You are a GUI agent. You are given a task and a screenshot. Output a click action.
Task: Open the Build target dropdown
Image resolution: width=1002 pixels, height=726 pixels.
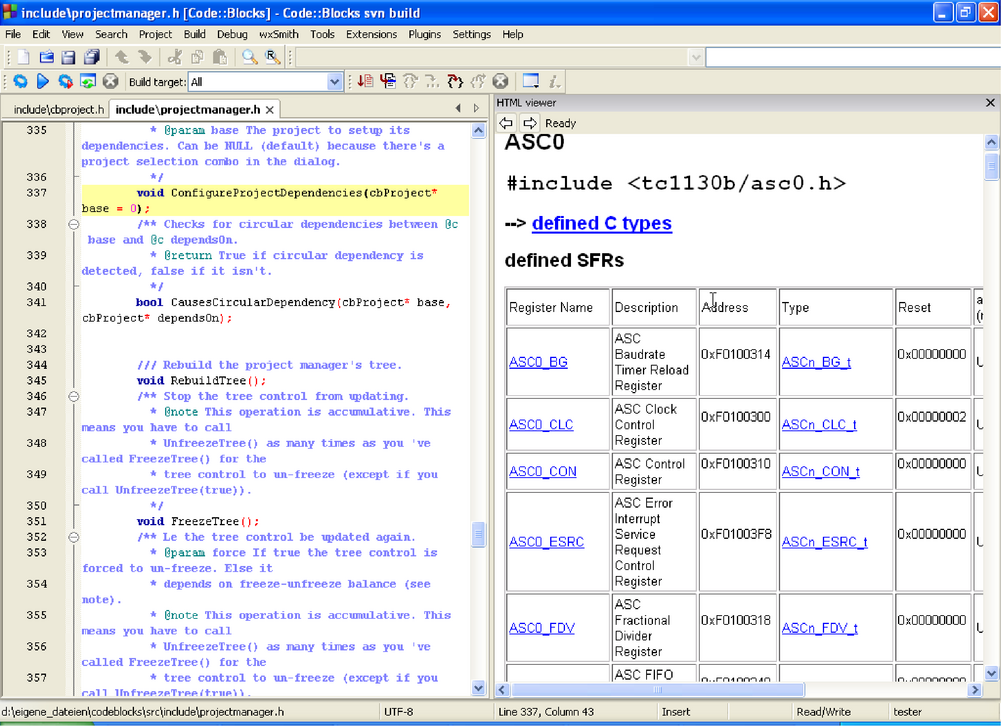point(334,82)
